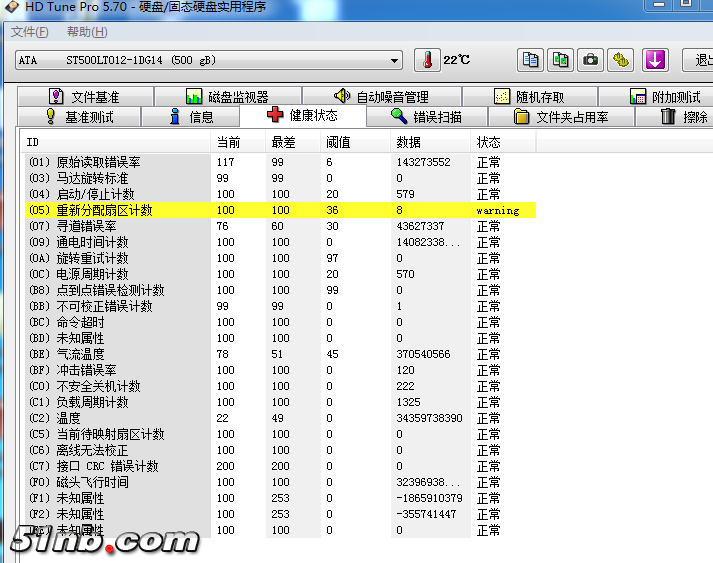The width and height of the screenshot is (713, 563).
Task: Open the 自动噪音管理 tab
Action: click(x=381, y=97)
